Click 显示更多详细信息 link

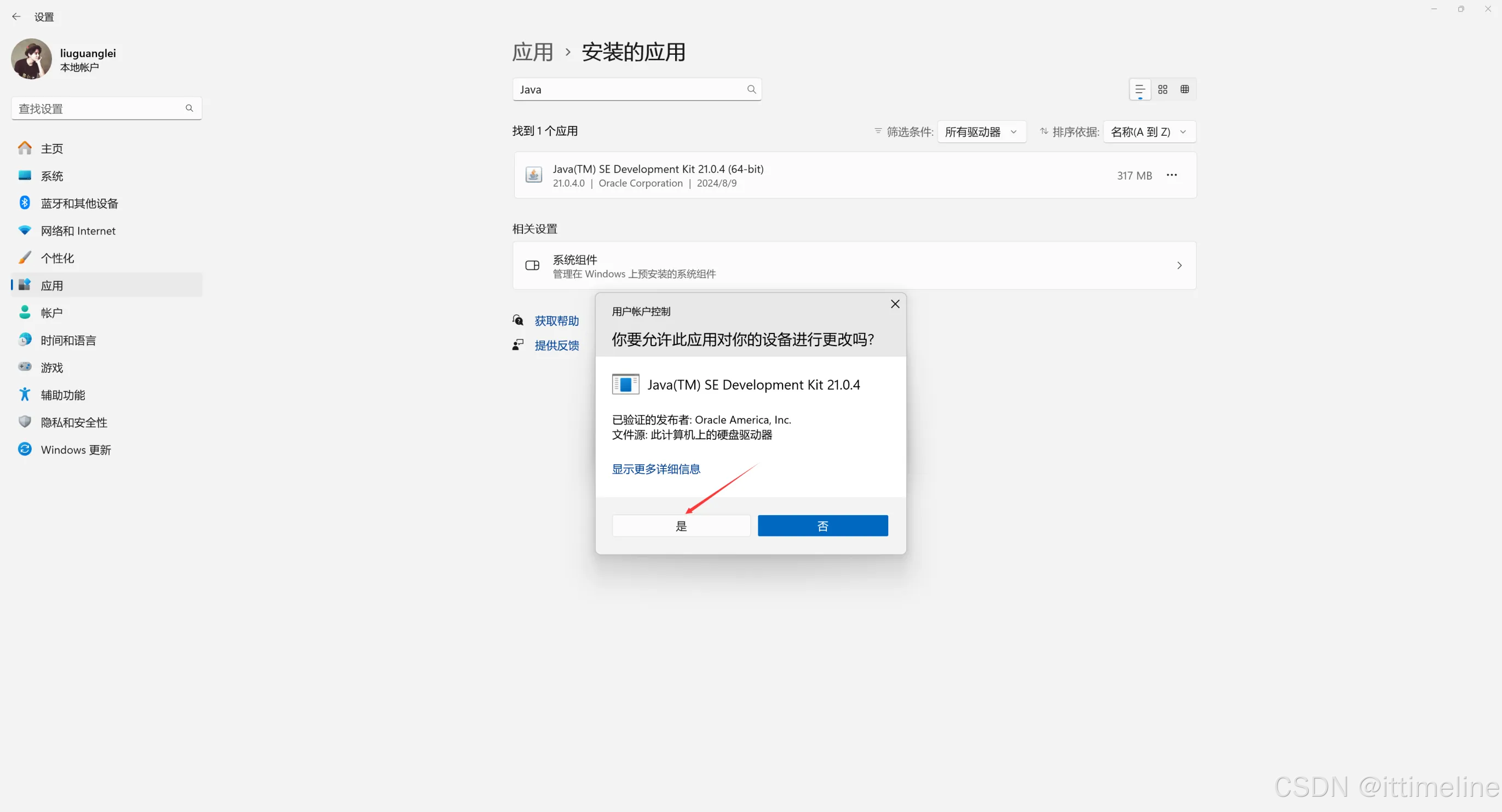click(x=655, y=469)
